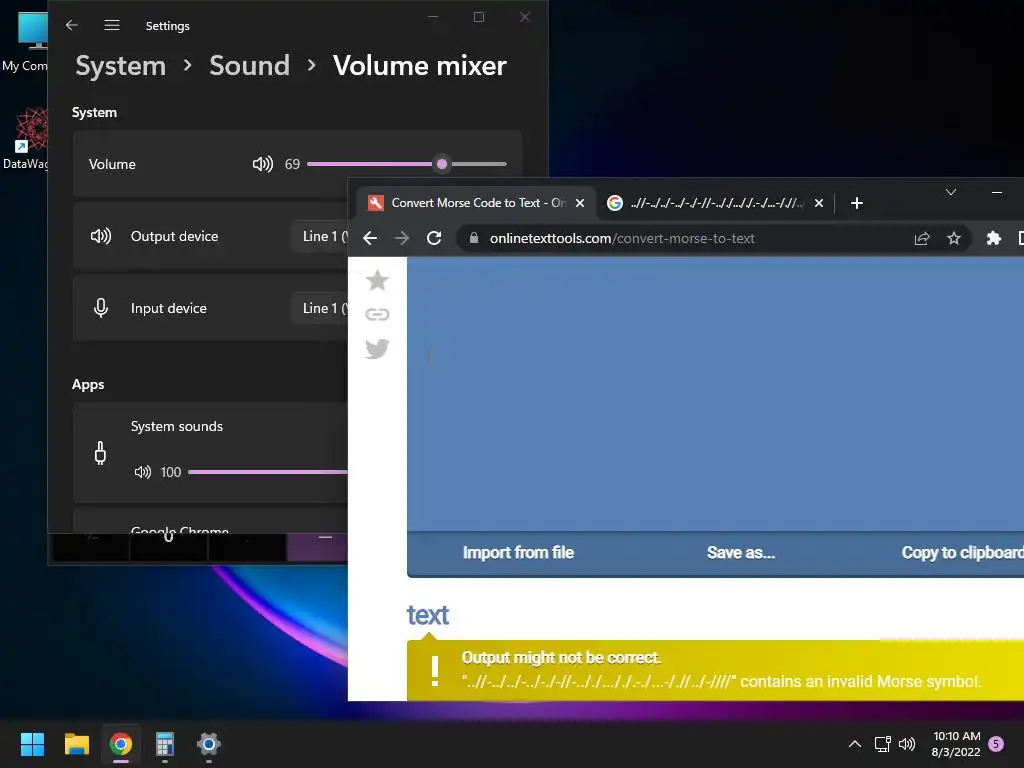Image resolution: width=1024 pixels, height=768 pixels.
Task: Click Chrome back arrow button
Action: [370, 238]
